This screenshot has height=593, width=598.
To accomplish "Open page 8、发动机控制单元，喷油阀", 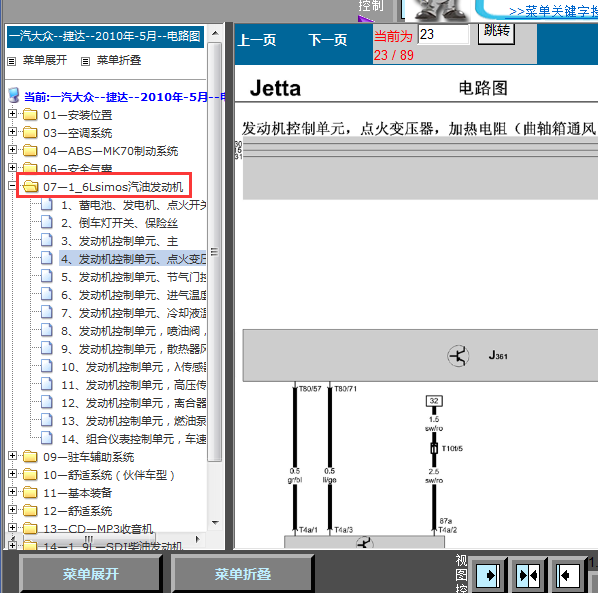I will 133,331.
